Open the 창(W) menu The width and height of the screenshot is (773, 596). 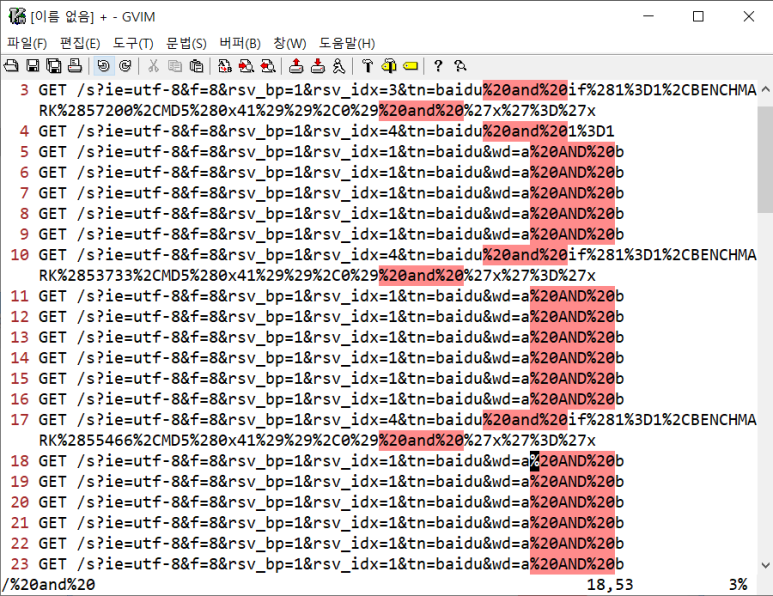(289, 43)
